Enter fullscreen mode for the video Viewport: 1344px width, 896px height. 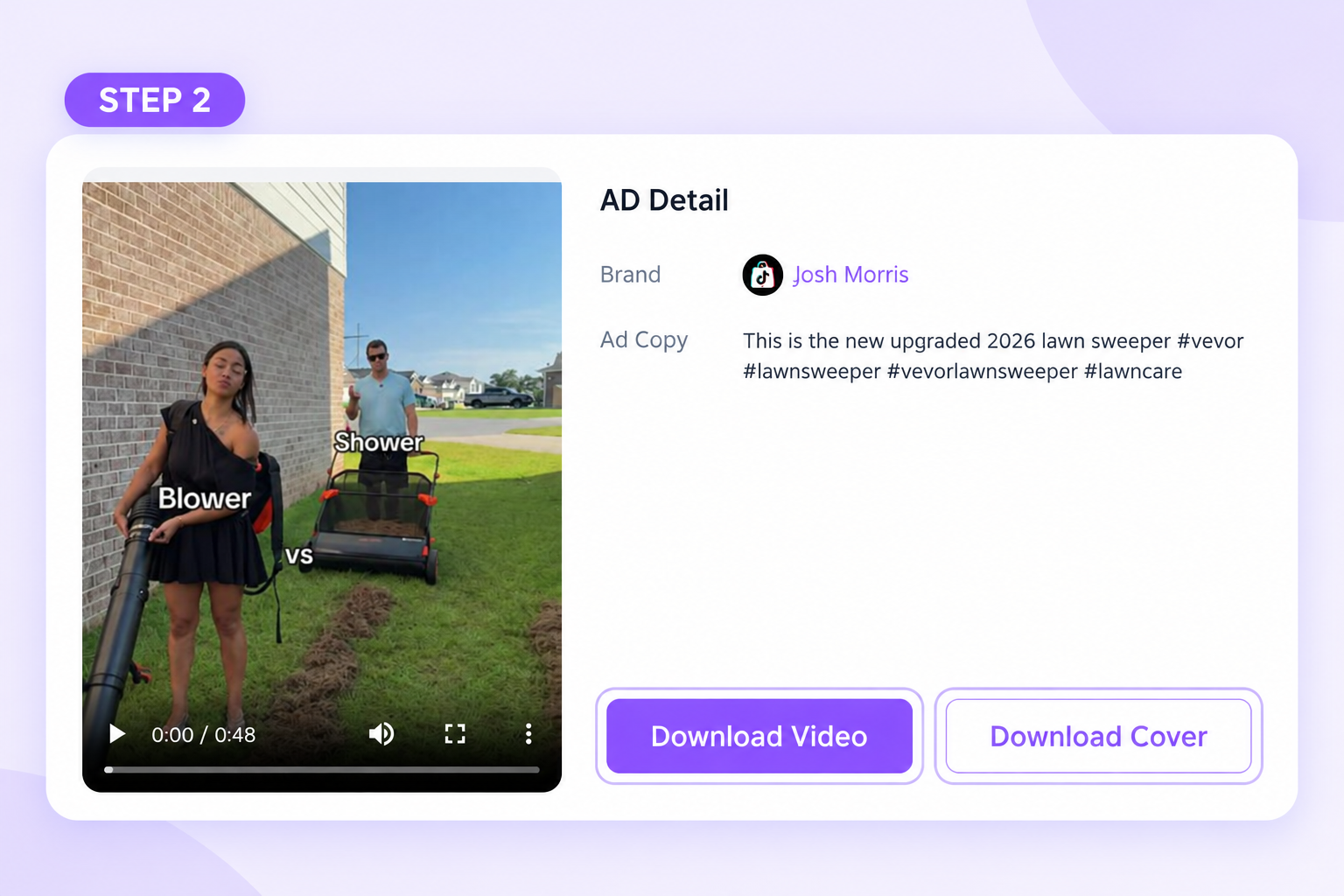pyautogui.click(x=455, y=734)
